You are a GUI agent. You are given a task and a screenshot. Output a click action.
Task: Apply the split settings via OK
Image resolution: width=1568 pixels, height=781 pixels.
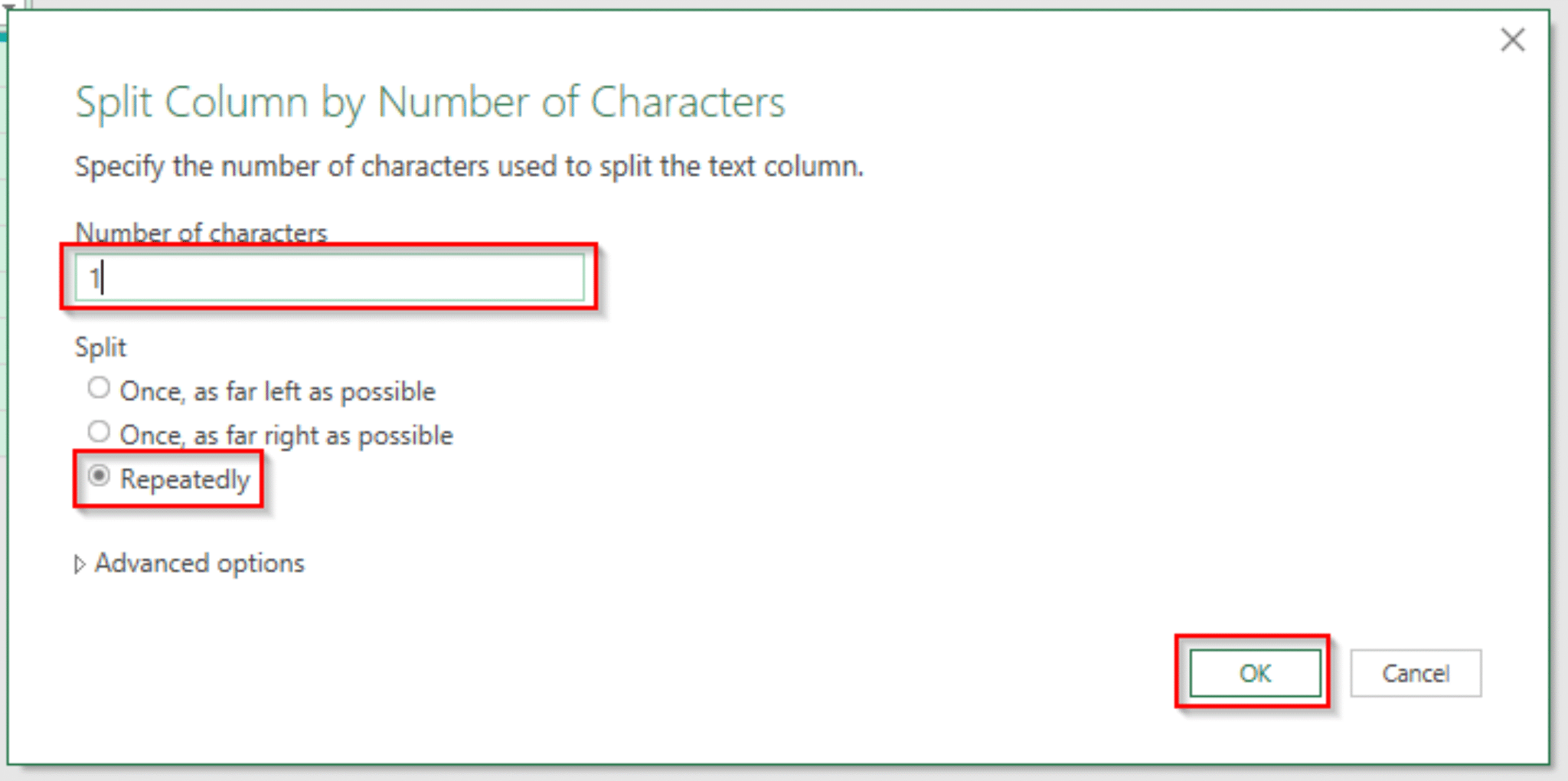[1253, 673]
